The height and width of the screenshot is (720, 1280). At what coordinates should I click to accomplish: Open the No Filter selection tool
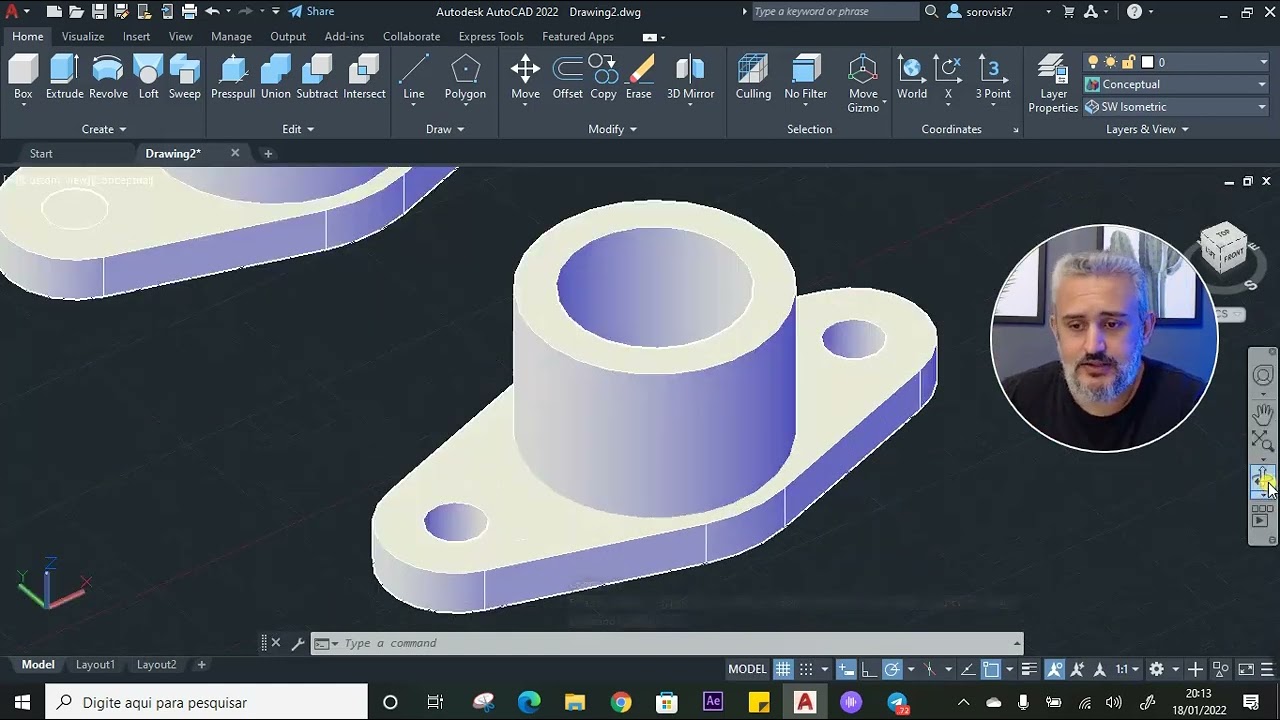point(805,78)
